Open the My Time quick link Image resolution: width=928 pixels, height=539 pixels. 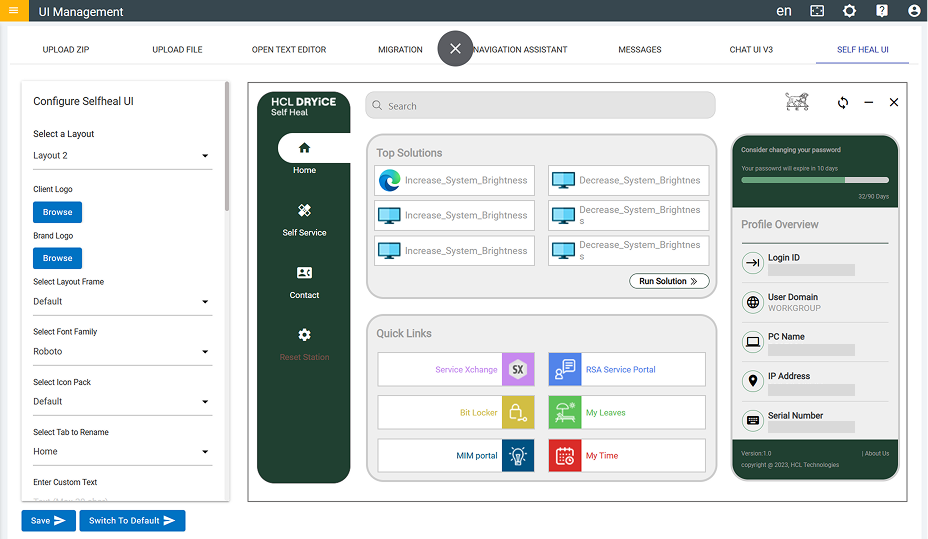627,456
